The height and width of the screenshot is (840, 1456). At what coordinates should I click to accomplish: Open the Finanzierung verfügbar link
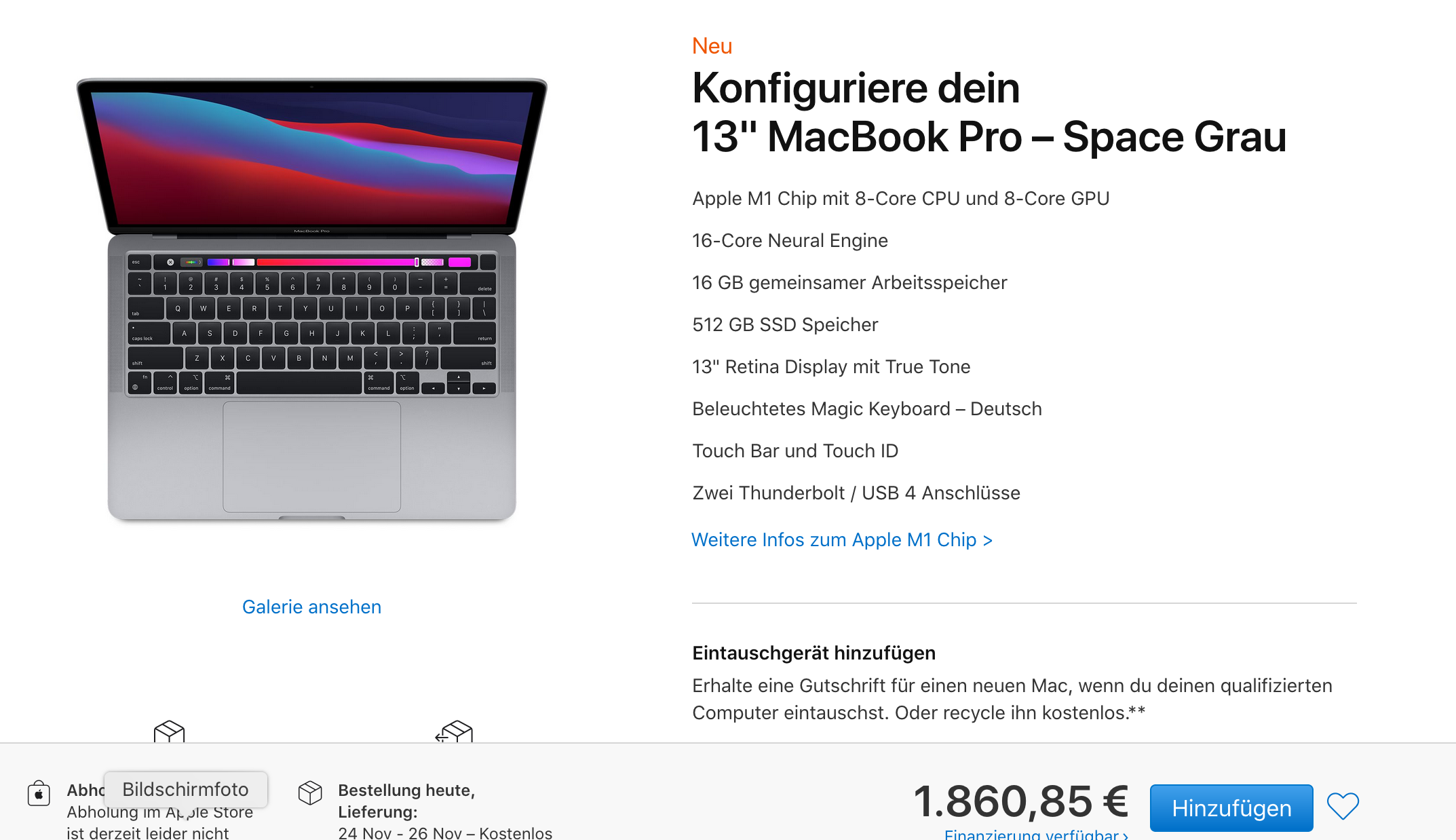click(x=1036, y=834)
